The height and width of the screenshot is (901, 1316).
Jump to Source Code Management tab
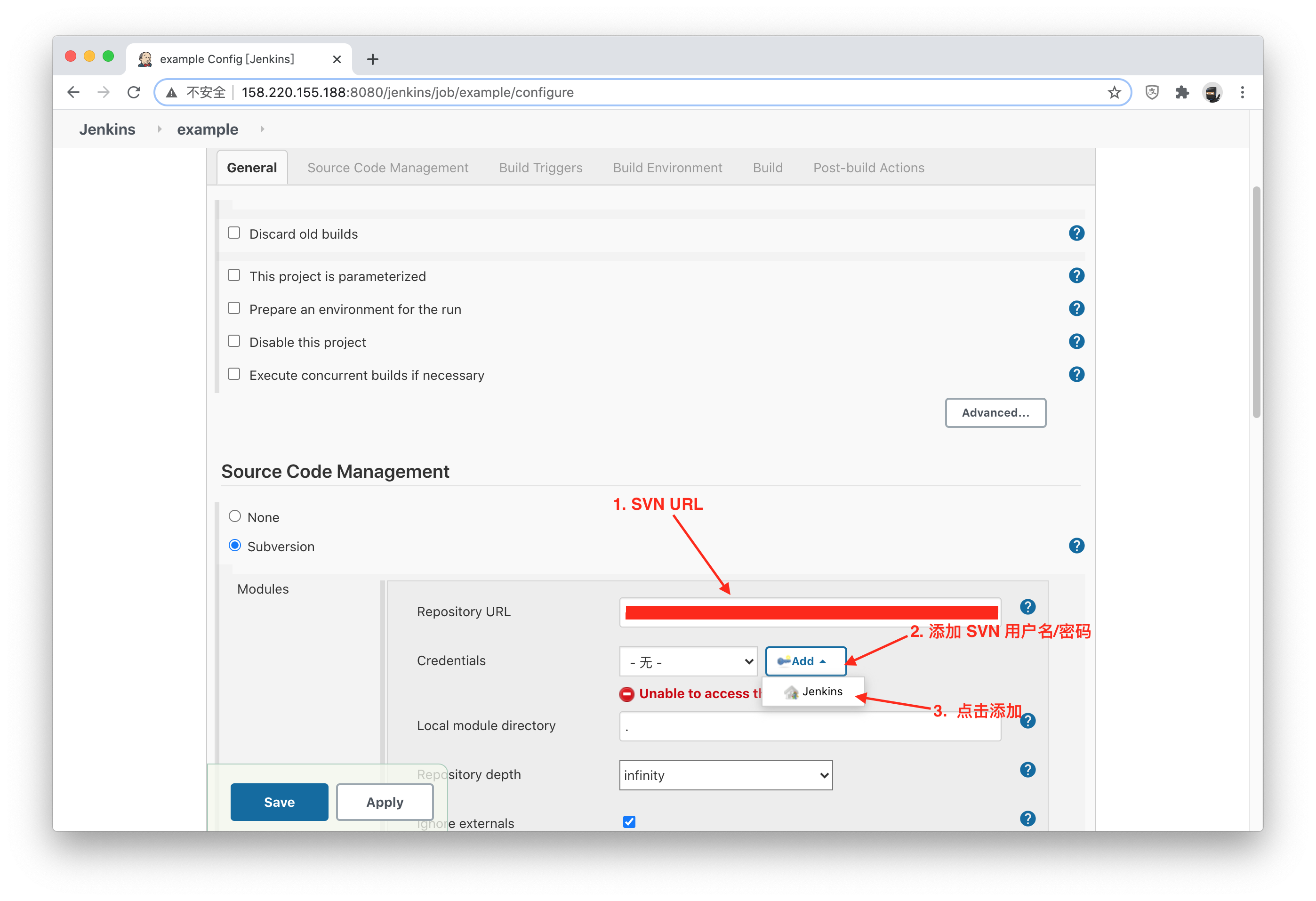(x=388, y=168)
